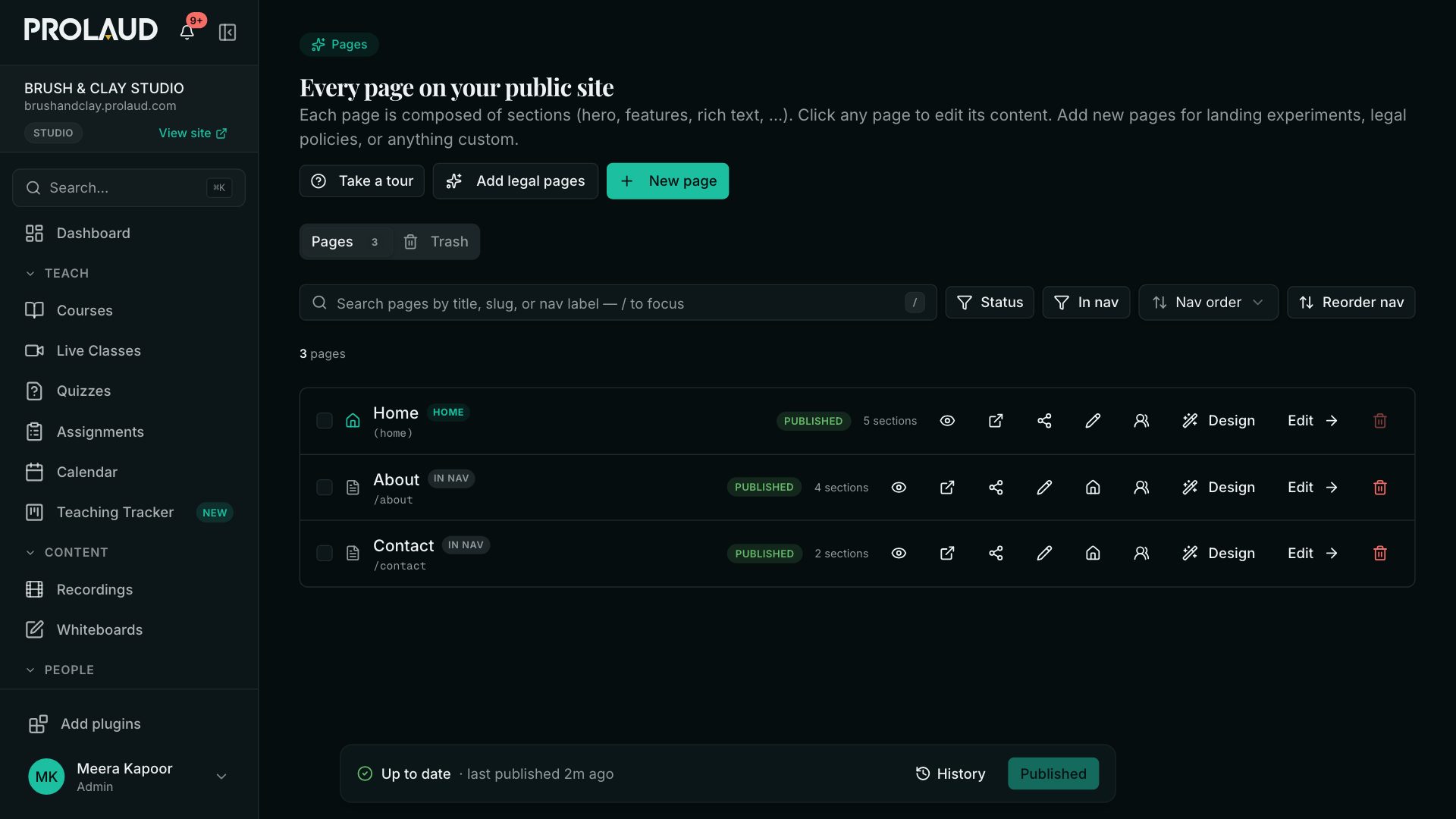This screenshot has width=1456, height=819.
Task: Click Add legal pages button
Action: pos(516,181)
